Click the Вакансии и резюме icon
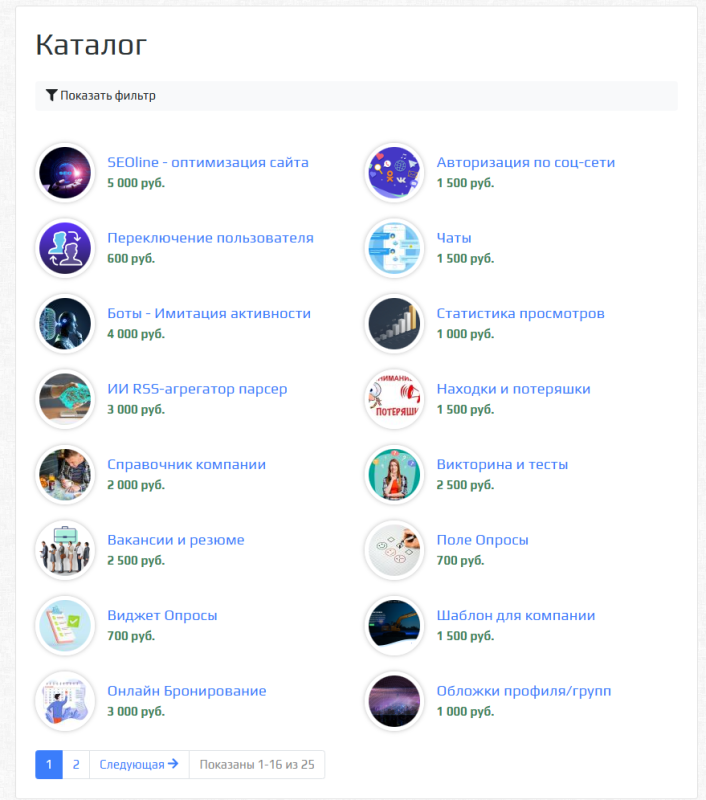Image resolution: width=706 pixels, height=800 pixels. tap(65, 550)
